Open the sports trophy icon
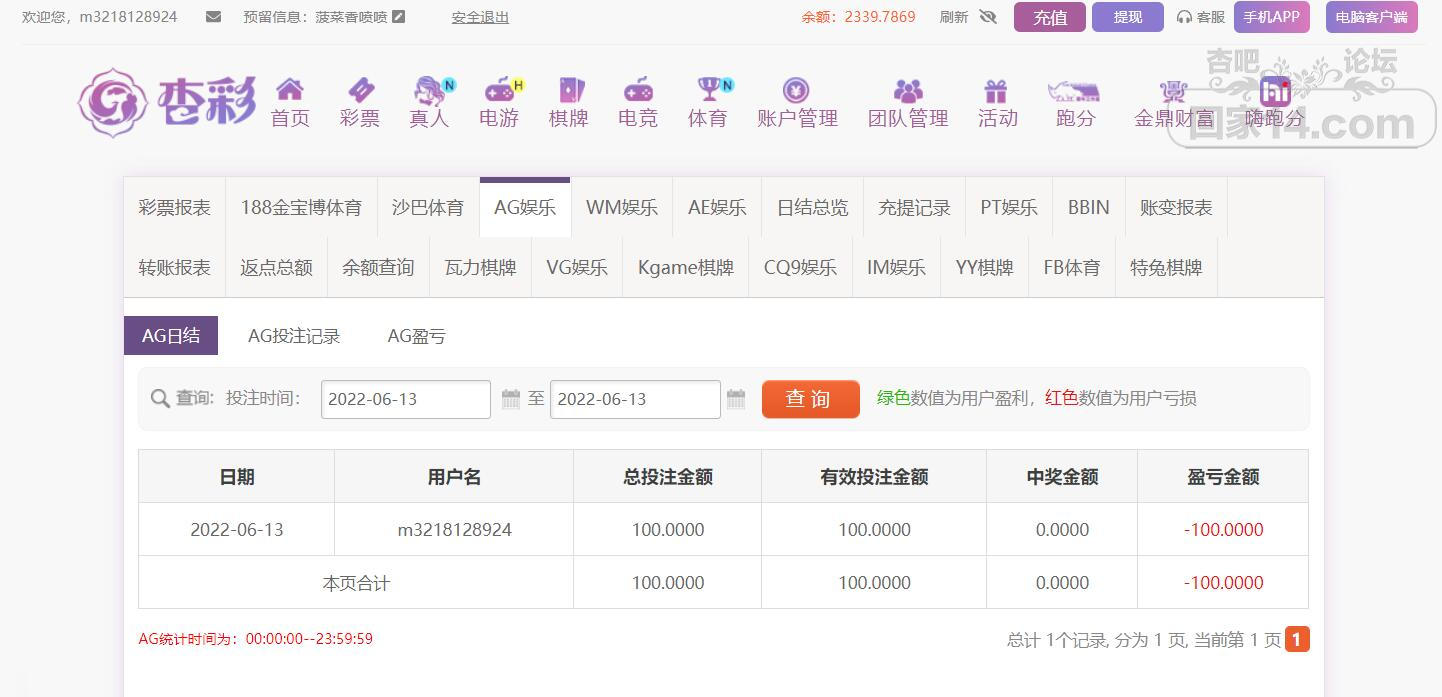 (708, 90)
